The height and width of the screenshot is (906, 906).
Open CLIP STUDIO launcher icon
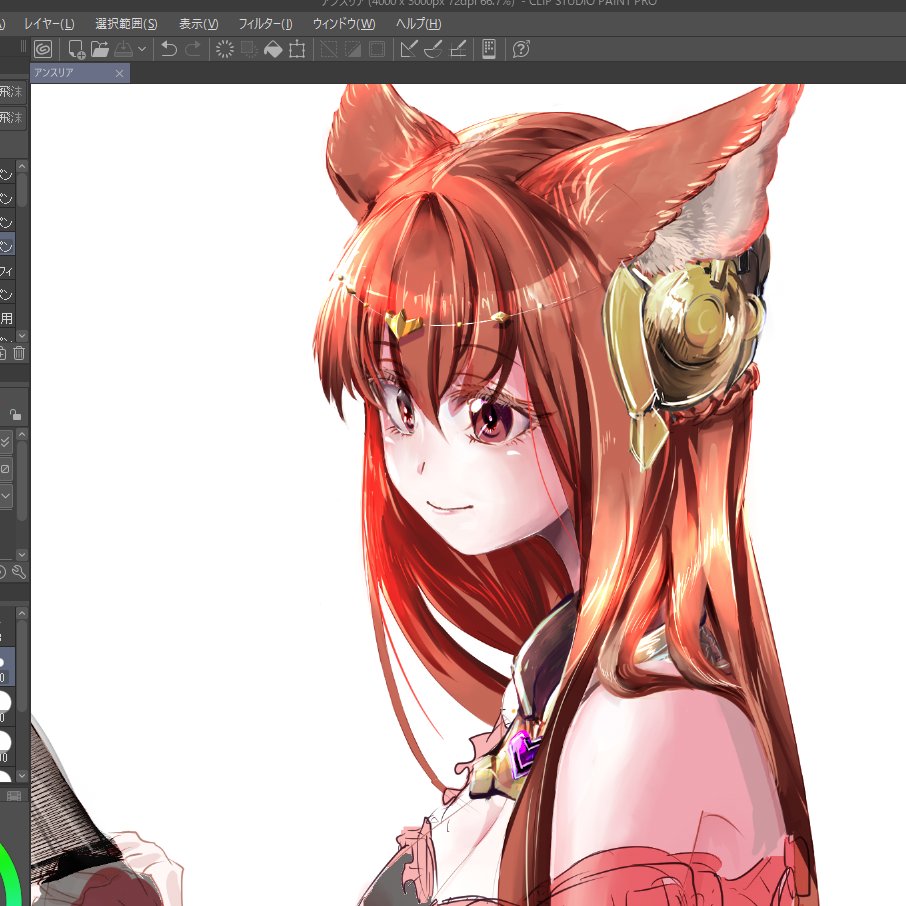[43, 49]
